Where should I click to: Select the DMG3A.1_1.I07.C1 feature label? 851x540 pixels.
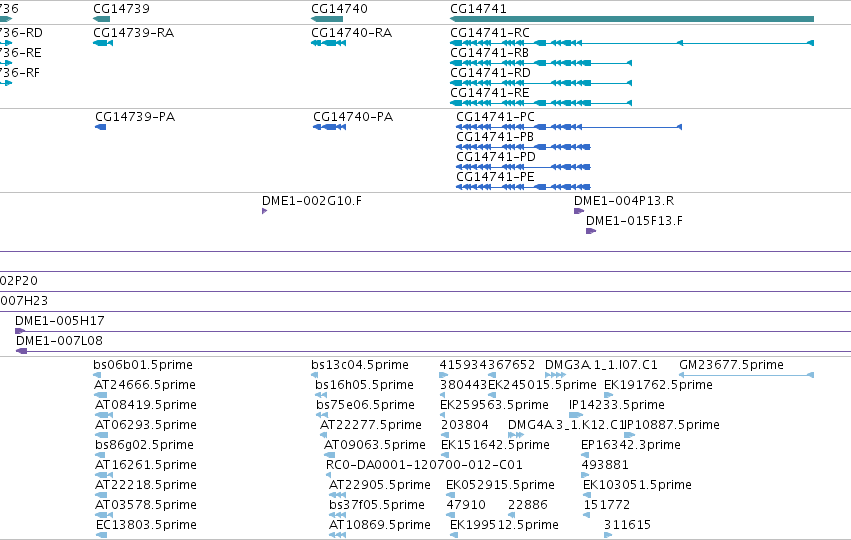coord(601,365)
